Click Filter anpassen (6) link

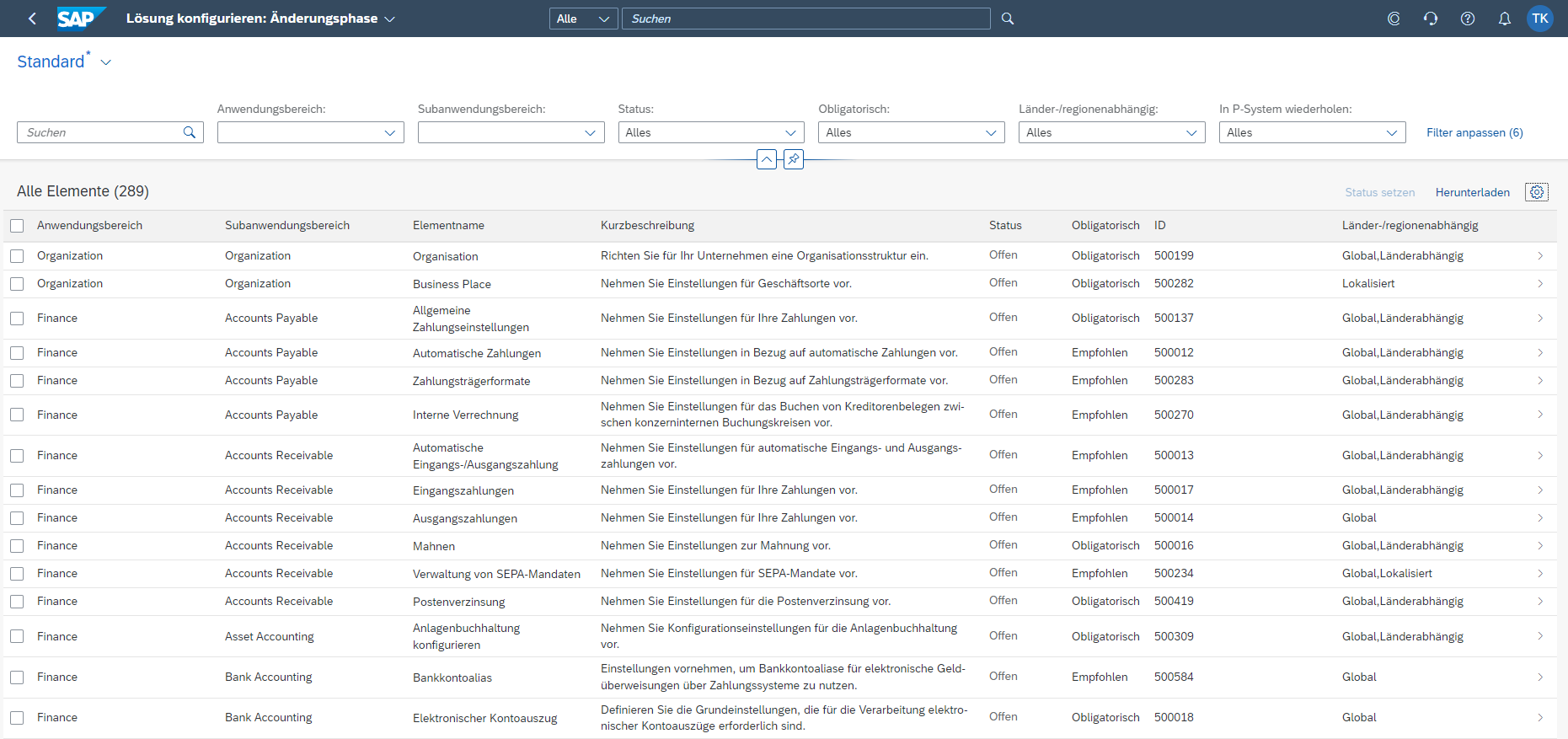click(1474, 133)
